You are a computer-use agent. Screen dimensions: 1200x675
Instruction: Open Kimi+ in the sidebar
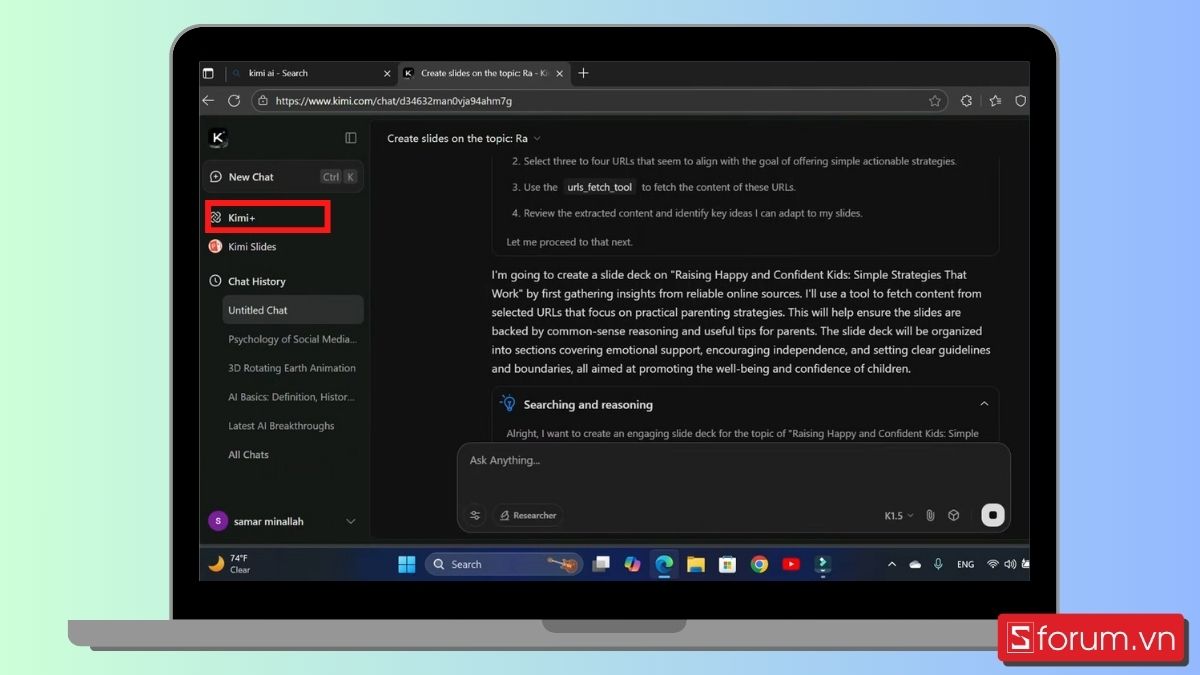[x=268, y=217]
